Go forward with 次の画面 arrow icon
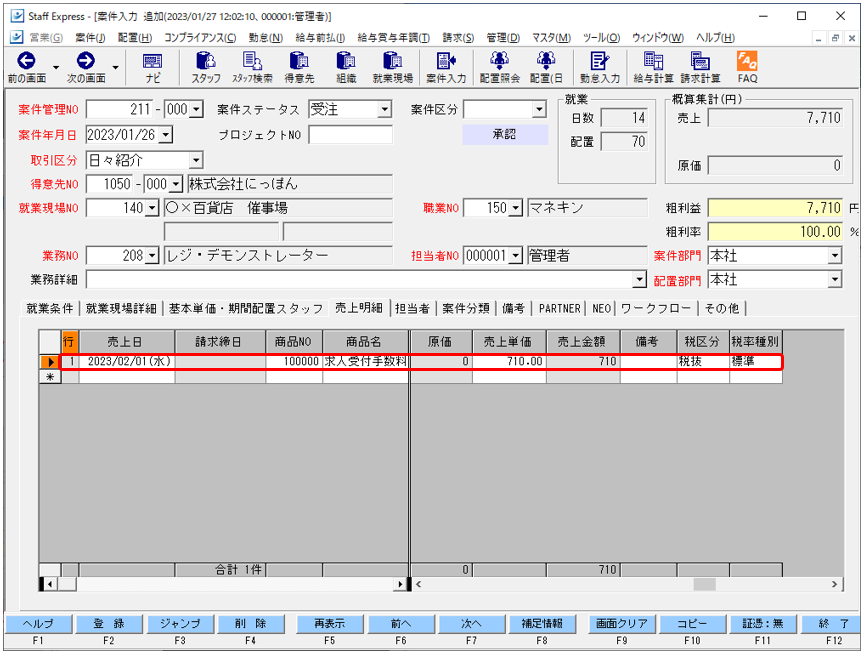The height and width of the screenshot is (655, 865). (86, 61)
